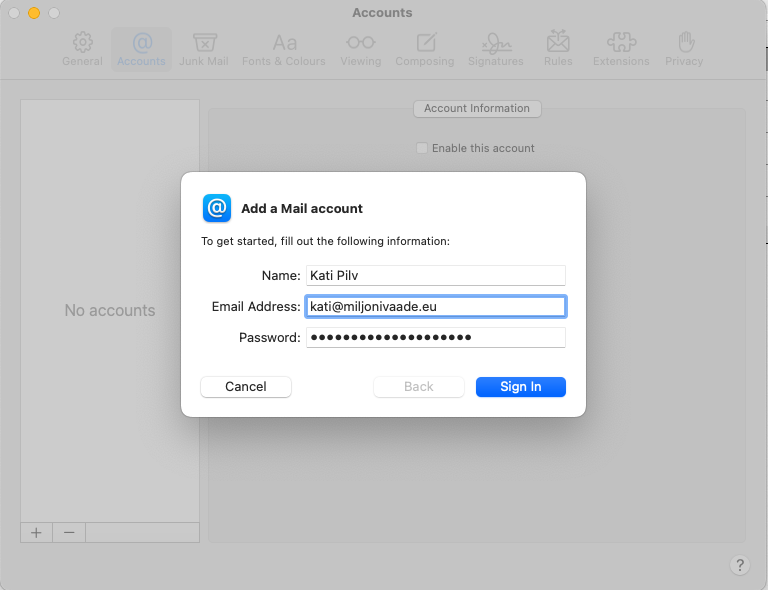Sign In to the mail account

coord(521,387)
